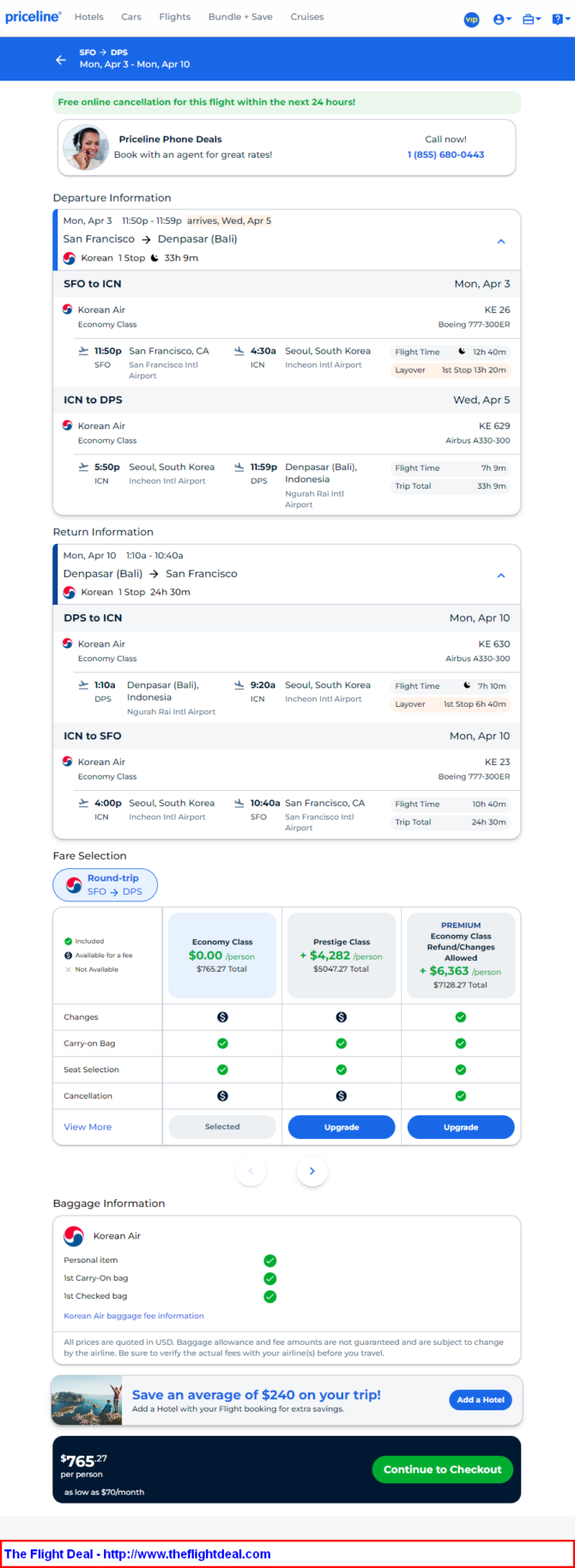Open Korean Air baggage fee information link
The image size is (575, 1568).
pyautogui.click(x=134, y=1316)
